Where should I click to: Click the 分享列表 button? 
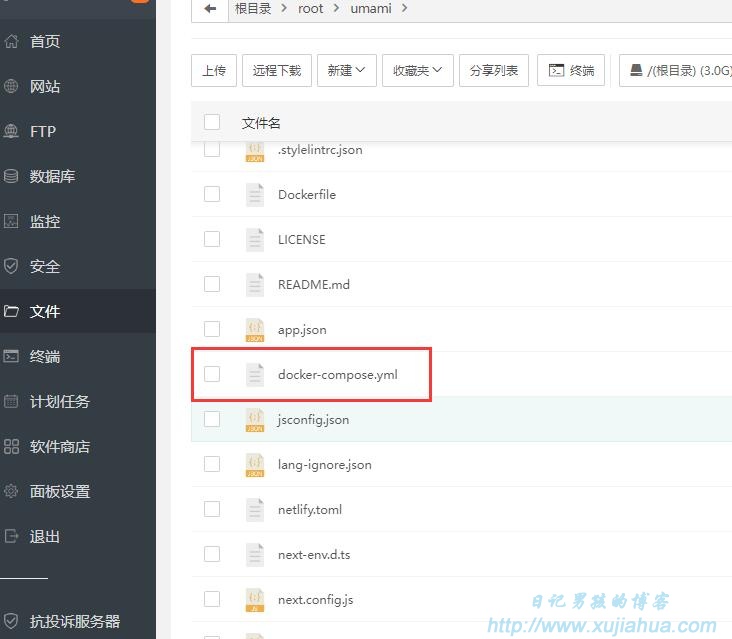coord(494,70)
